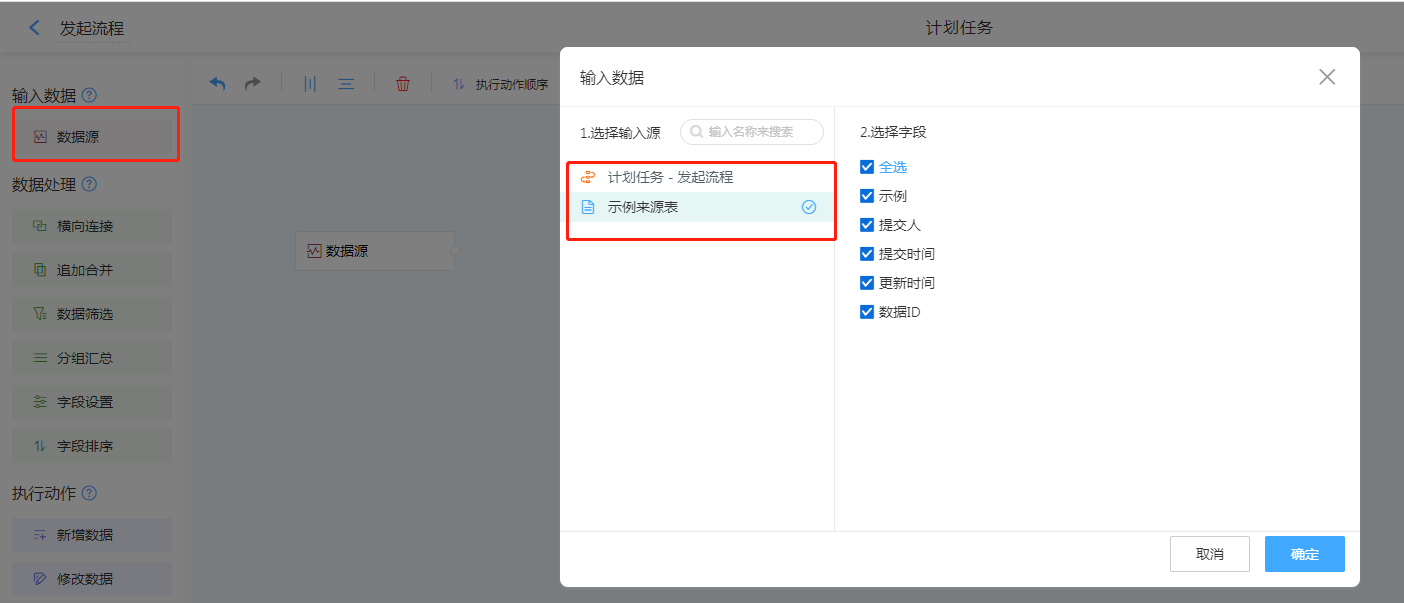Click the undo arrow in toolbar
The height and width of the screenshot is (603, 1404).
tap(217, 84)
